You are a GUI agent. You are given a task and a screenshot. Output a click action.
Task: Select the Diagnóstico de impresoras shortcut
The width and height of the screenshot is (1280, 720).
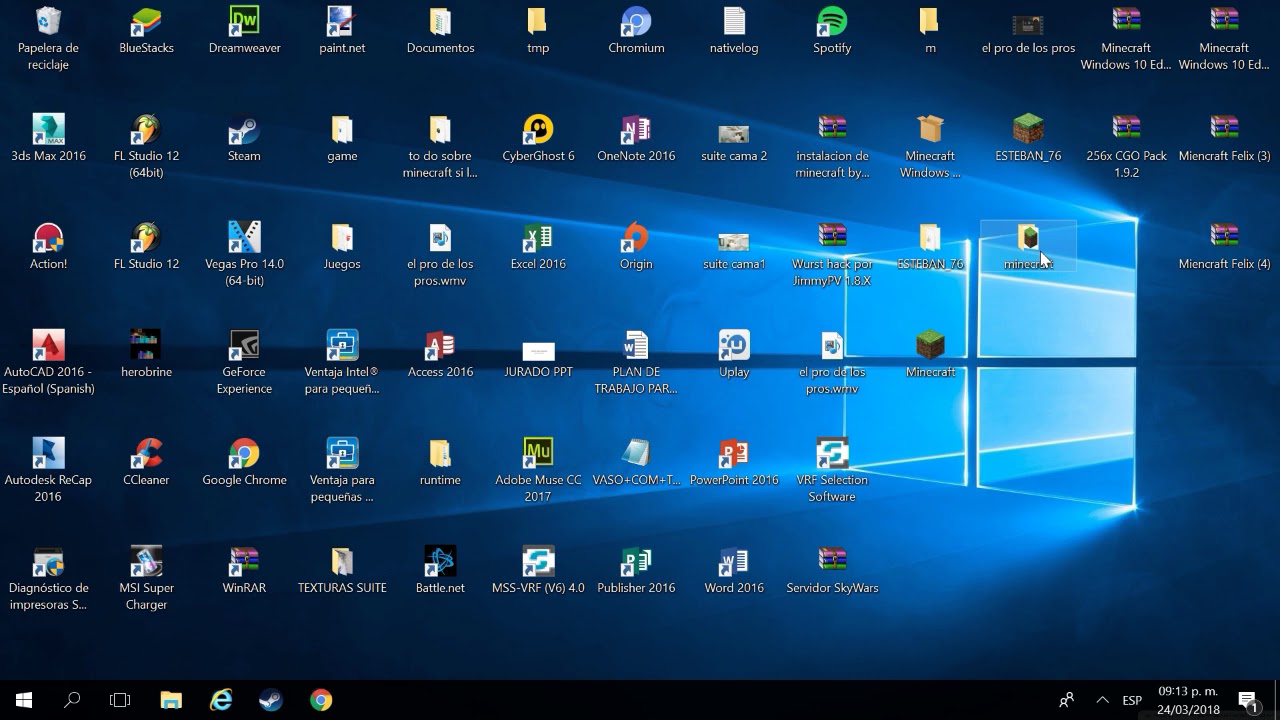pyautogui.click(x=48, y=577)
